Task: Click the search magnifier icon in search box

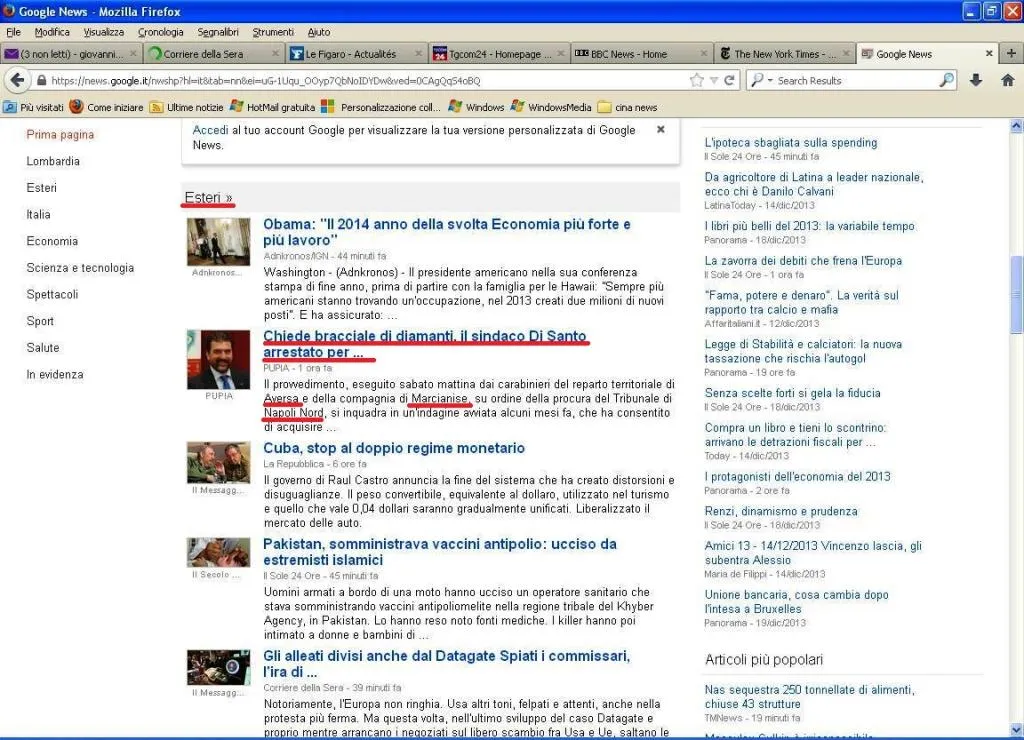Action: 946,81
